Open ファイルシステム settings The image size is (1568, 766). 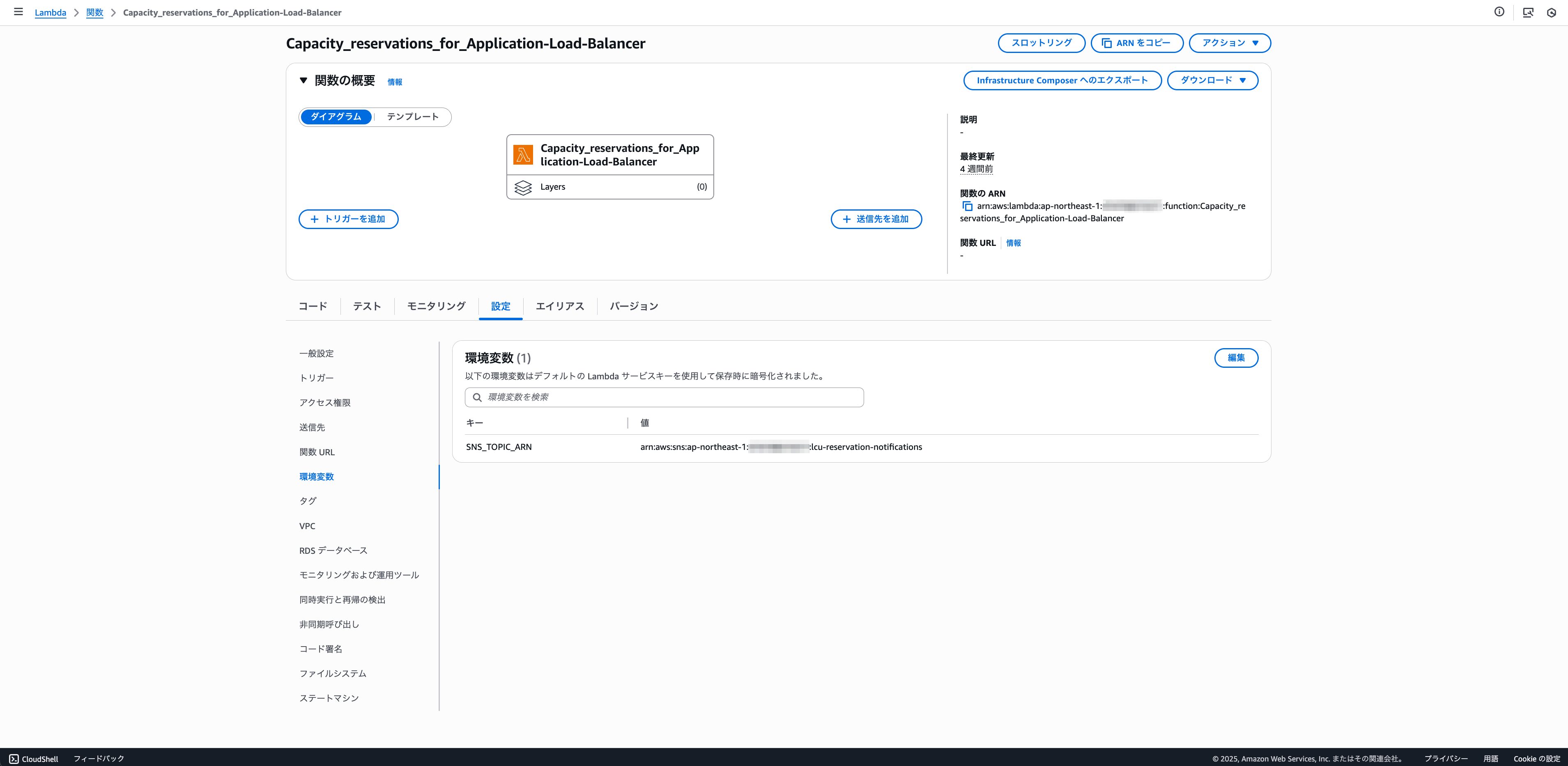point(333,674)
